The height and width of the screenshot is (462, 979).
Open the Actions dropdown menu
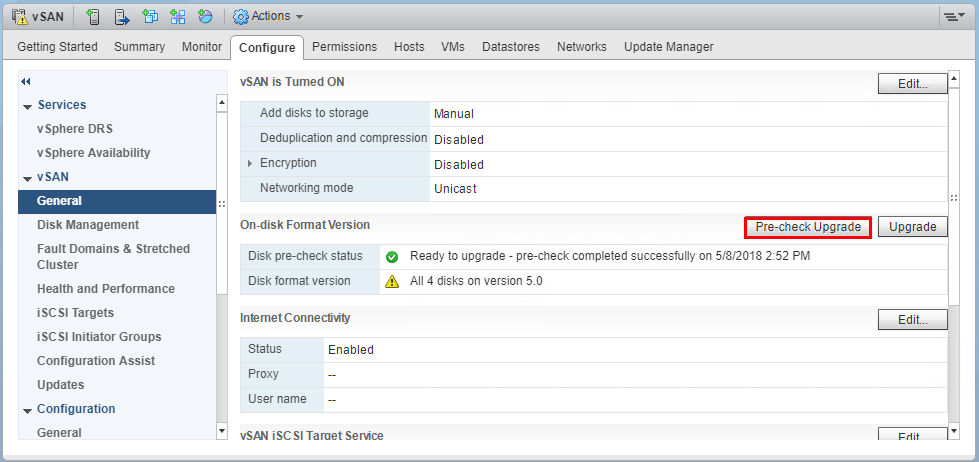point(268,16)
